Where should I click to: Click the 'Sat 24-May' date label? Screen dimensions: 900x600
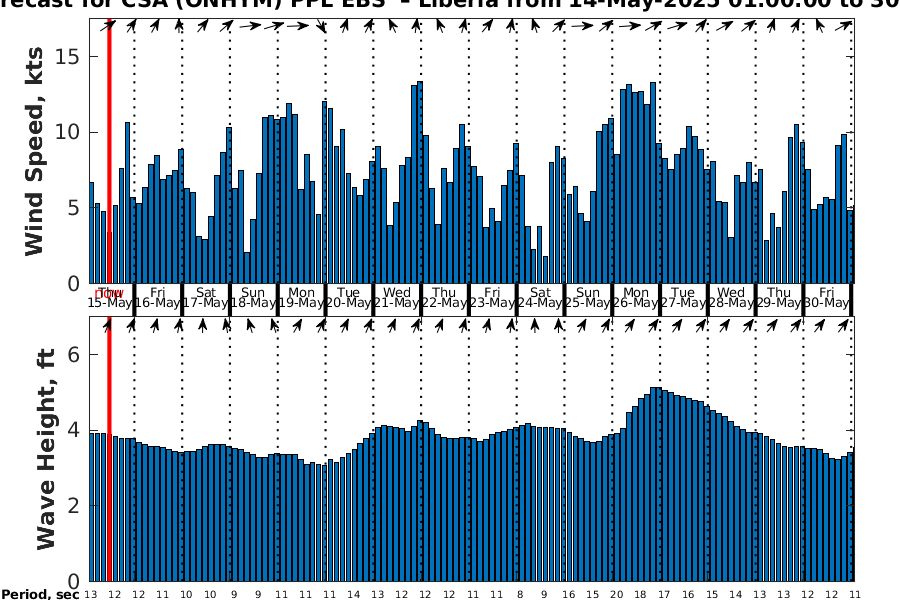(540, 297)
